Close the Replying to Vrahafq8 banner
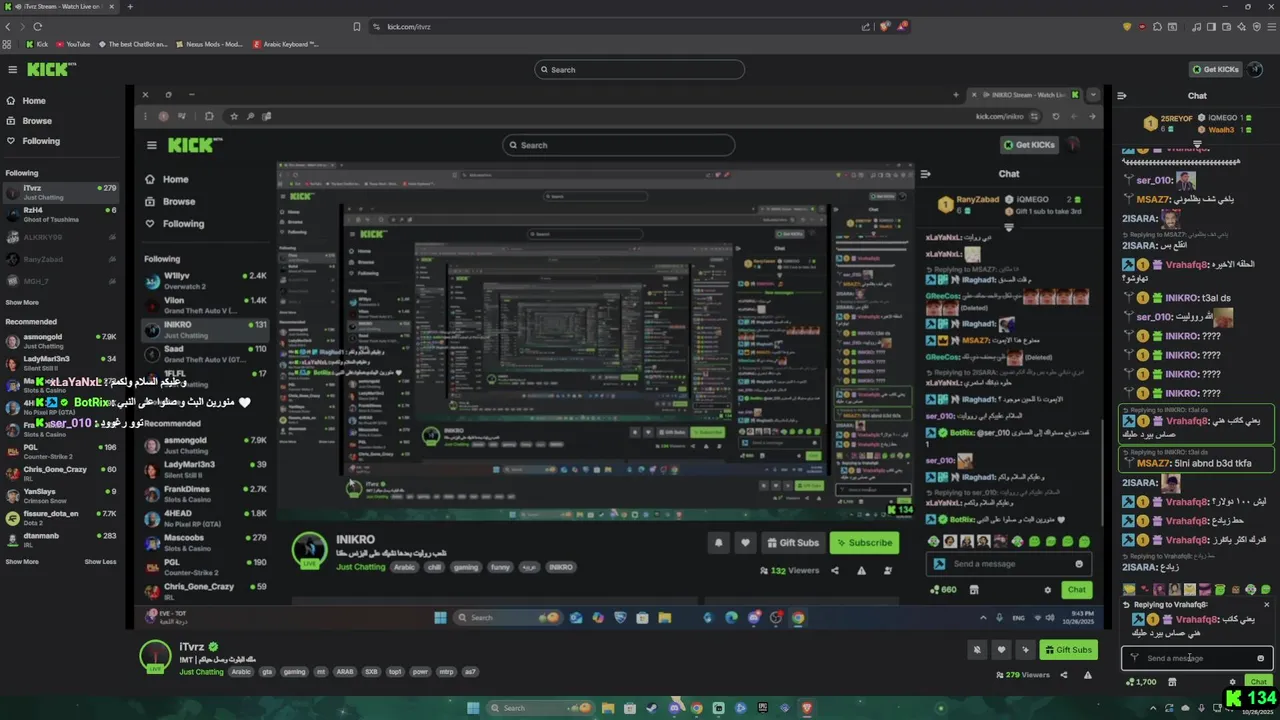The width and height of the screenshot is (1280, 720). [1267, 605]
